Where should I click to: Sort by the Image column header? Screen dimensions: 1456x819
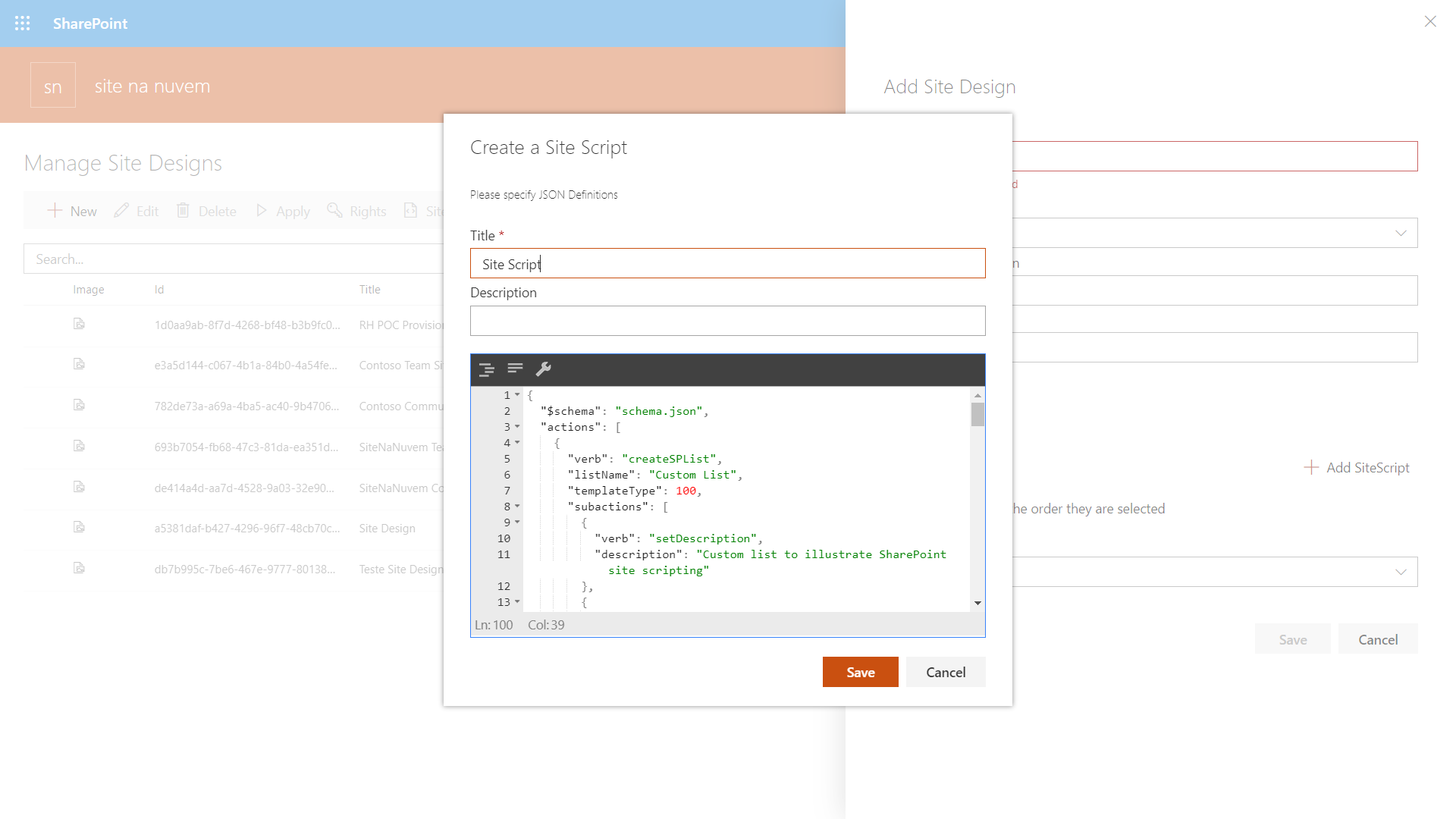(89, 290)
